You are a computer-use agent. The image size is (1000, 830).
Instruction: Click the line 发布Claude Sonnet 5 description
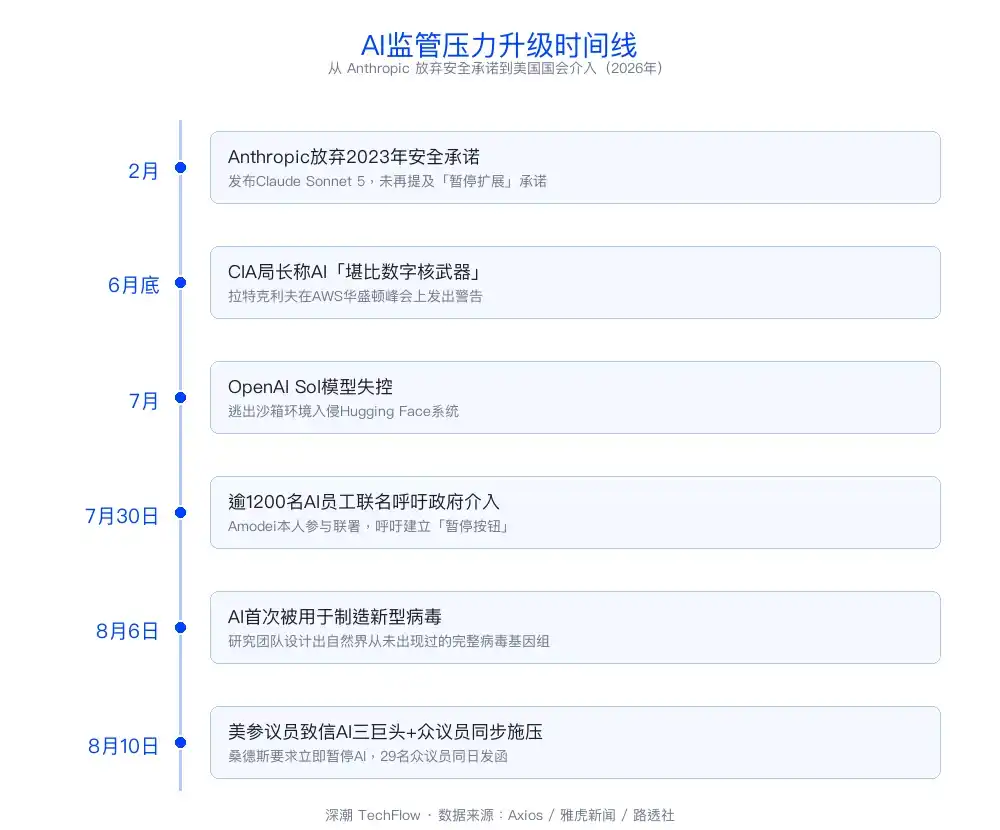[387, 181]
